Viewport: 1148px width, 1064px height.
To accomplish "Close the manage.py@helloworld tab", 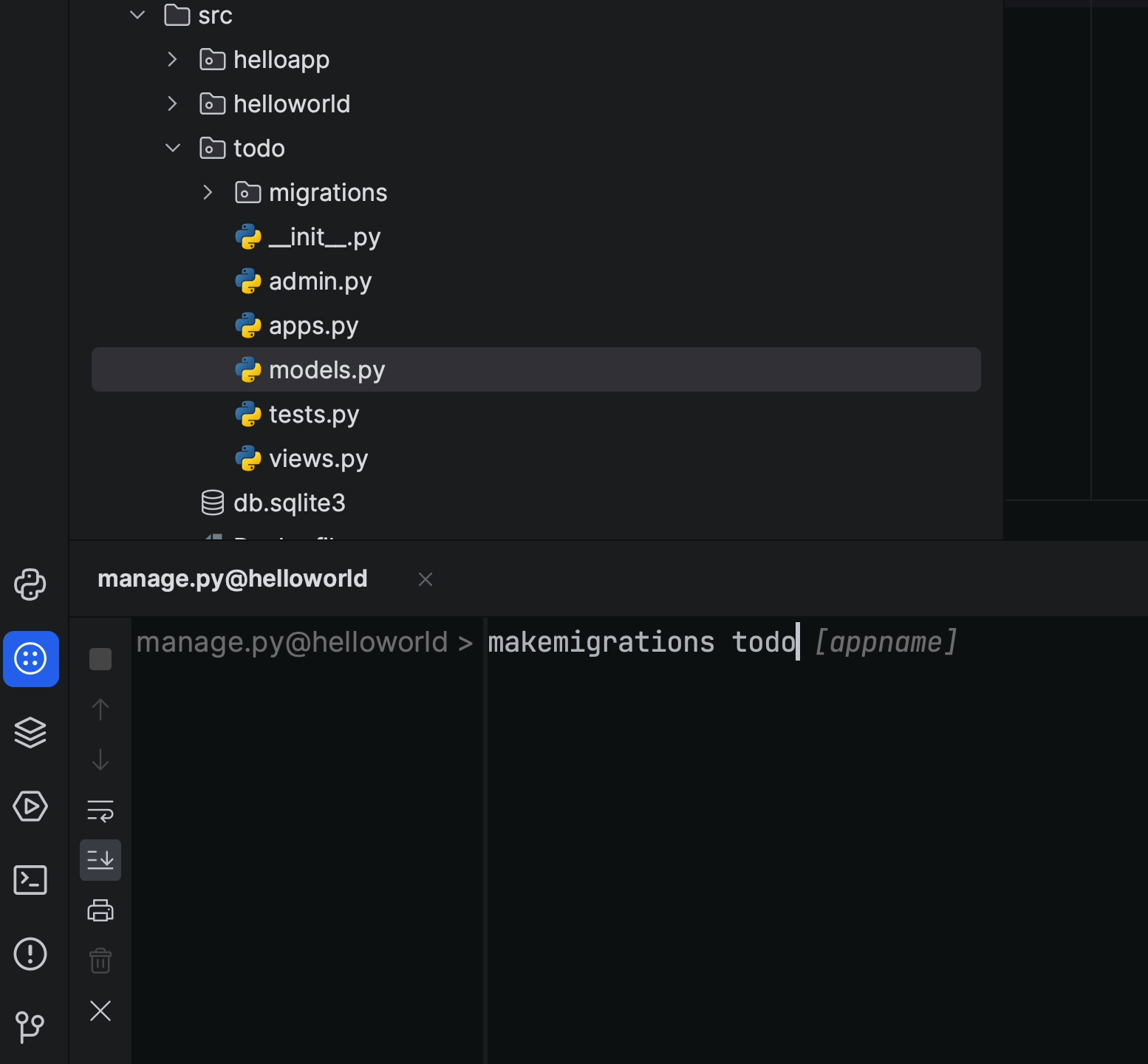I will [426, 579].
